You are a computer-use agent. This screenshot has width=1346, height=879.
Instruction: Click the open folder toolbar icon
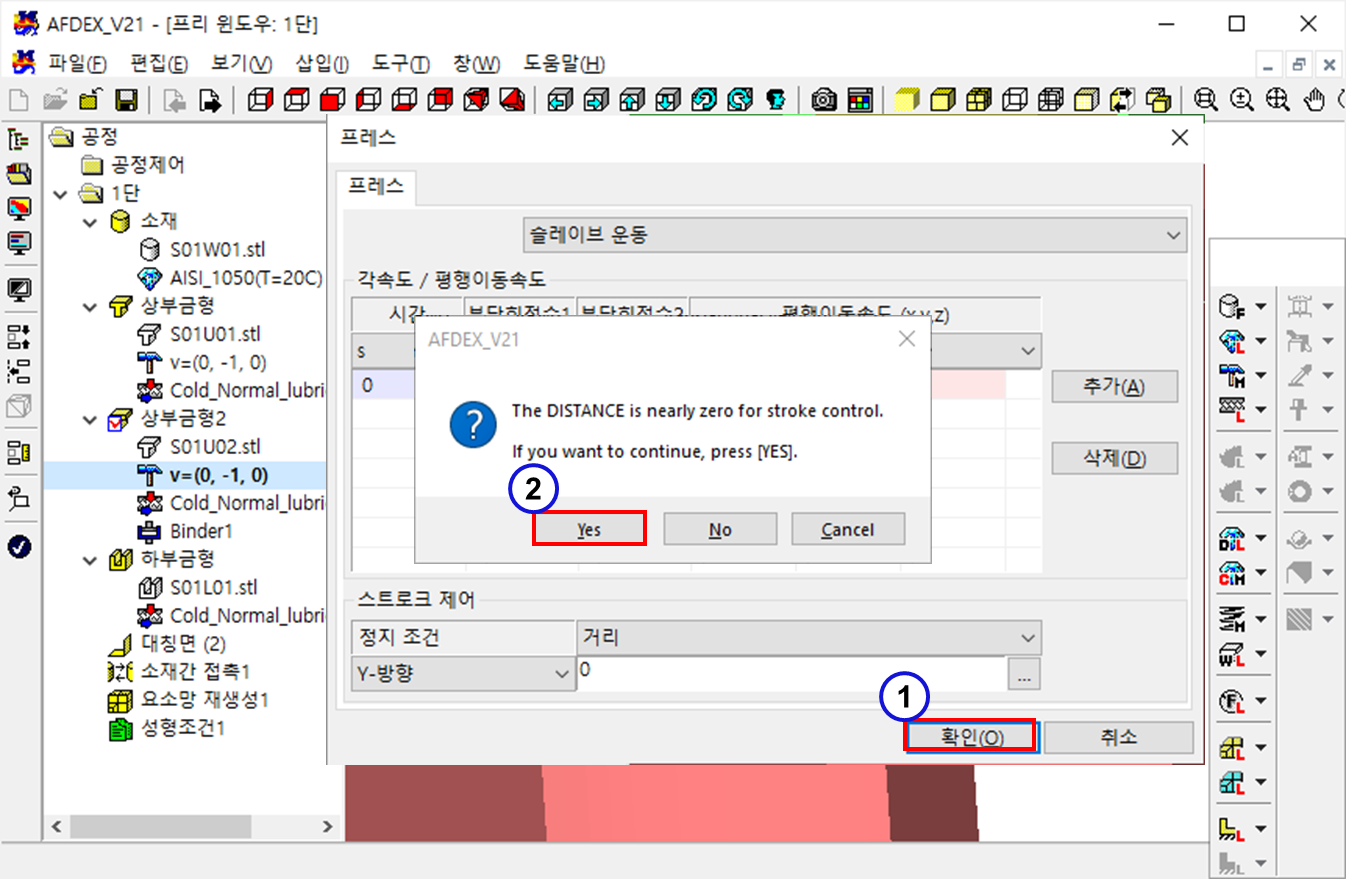click(x=54, y=100)
